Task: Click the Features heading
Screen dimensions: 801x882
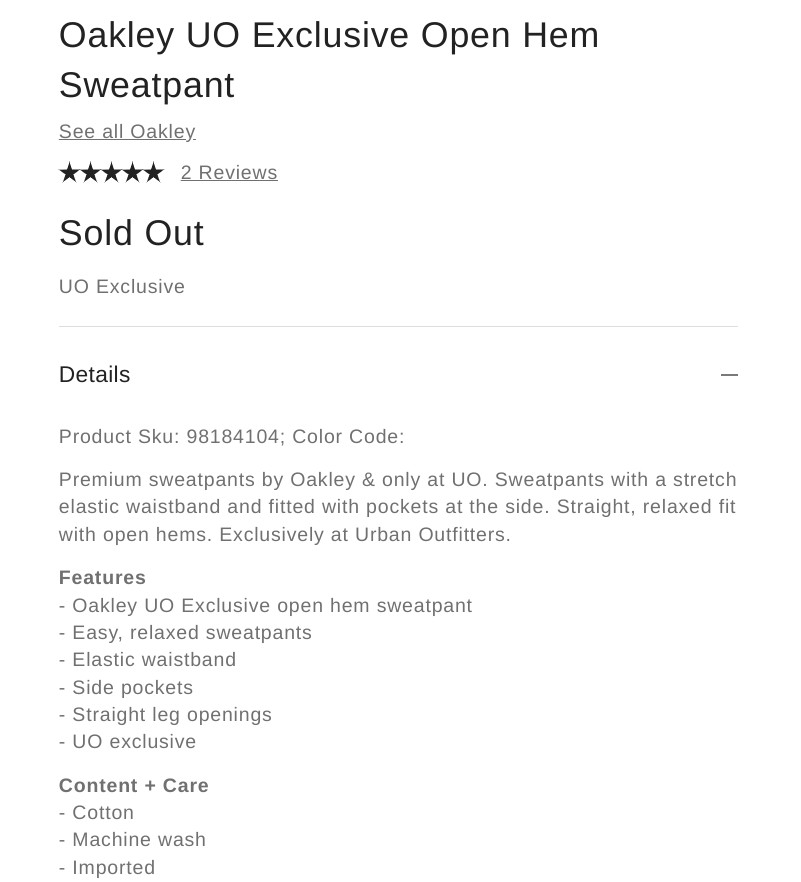Action: [x=103, y=578]
